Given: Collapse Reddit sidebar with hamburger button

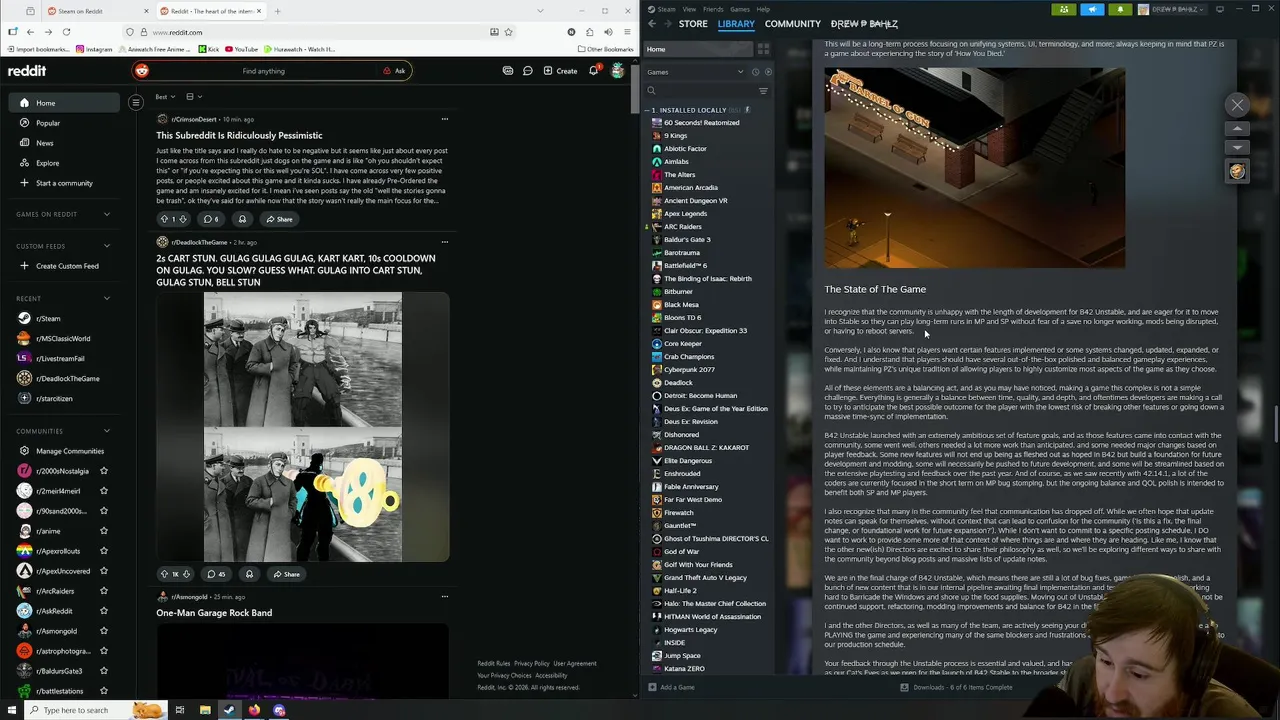Looking at the screenshot, I should click(136, 102).
